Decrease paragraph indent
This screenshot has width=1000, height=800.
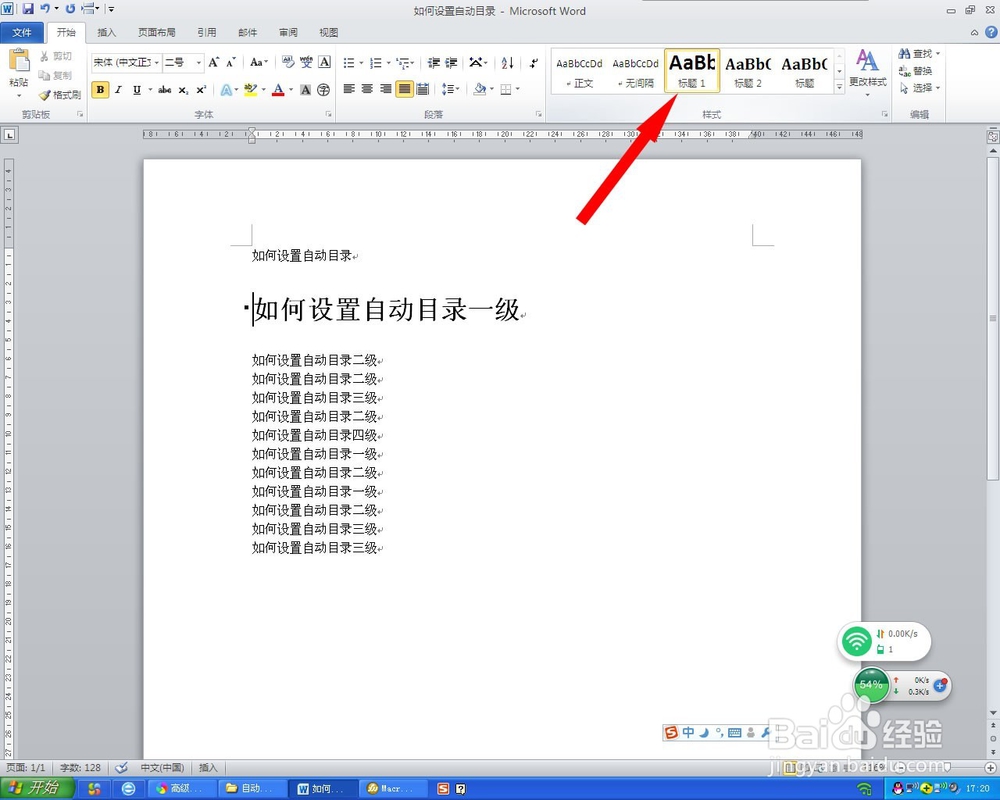click(x=434, y=63)
